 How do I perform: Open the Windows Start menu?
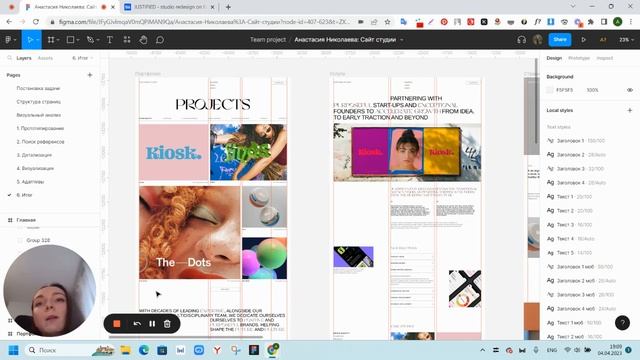click(13, 350)
